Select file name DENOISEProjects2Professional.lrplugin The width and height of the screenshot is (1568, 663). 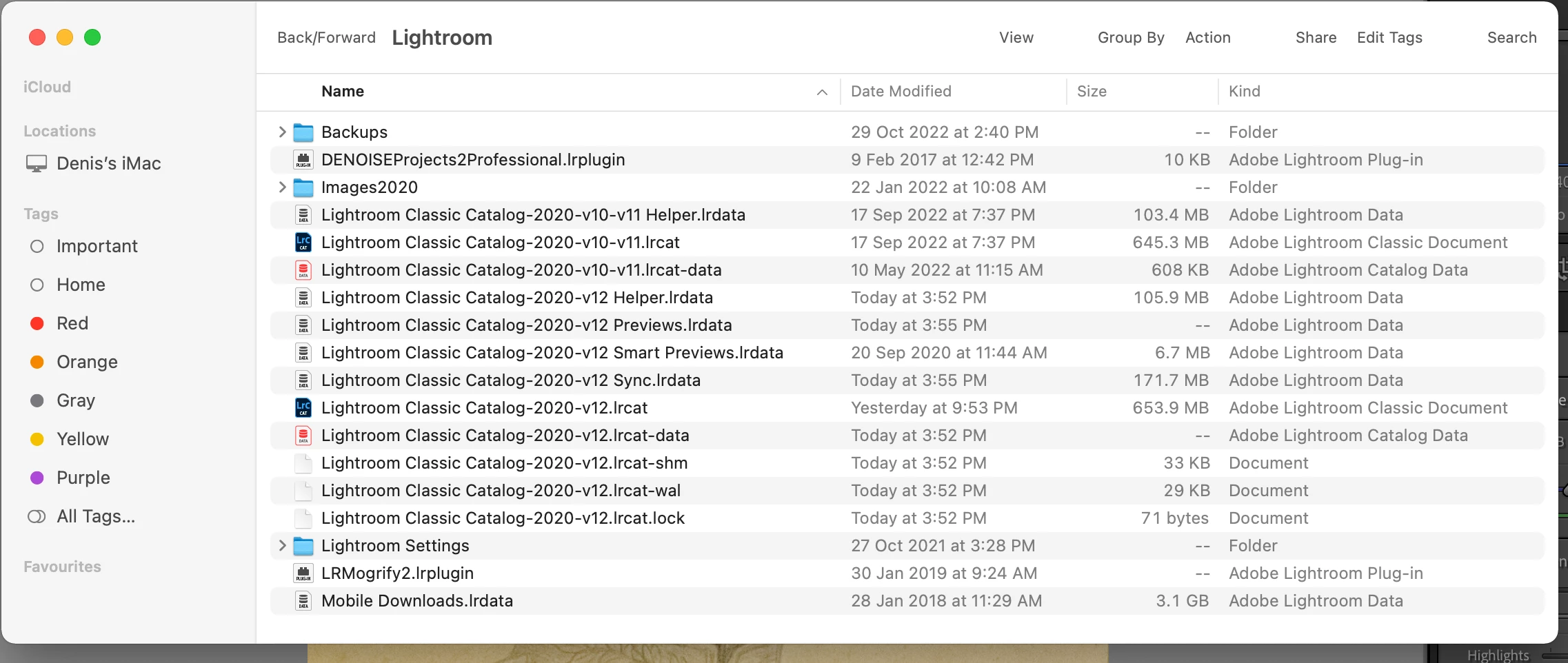click(x=473, y=160)
